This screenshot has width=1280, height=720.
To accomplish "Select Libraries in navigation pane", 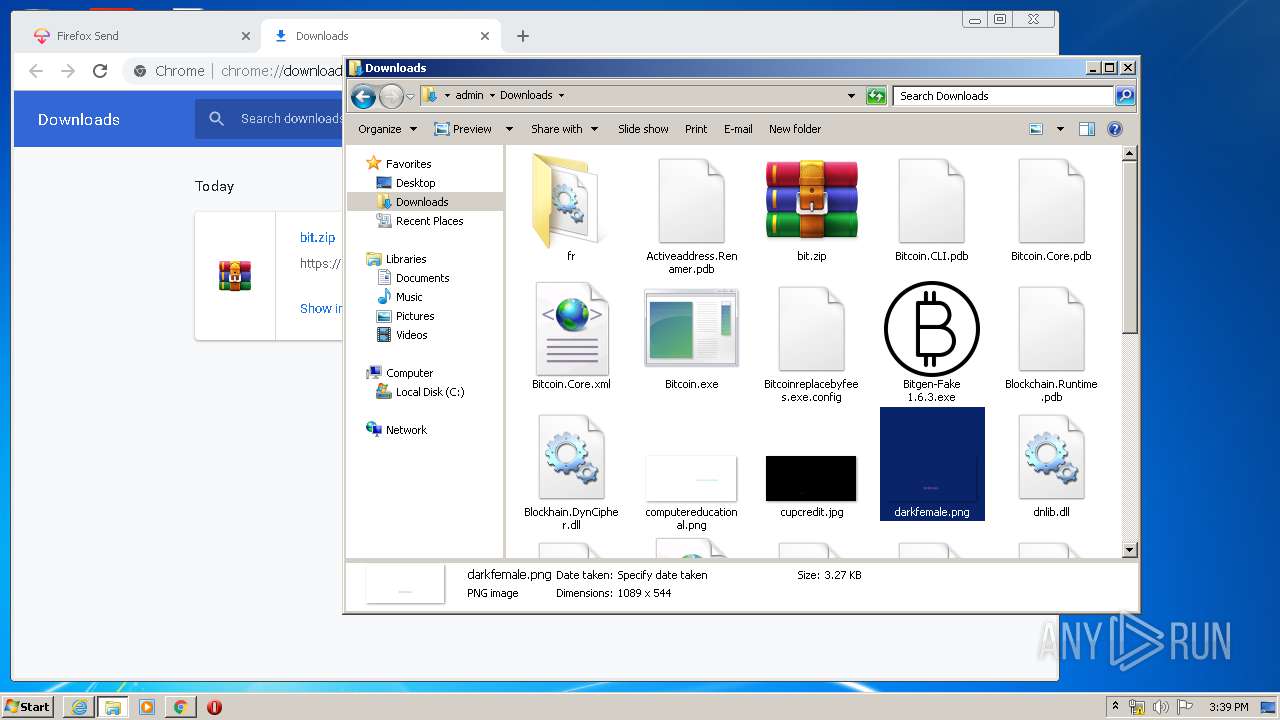I will (x=406, y=259).
